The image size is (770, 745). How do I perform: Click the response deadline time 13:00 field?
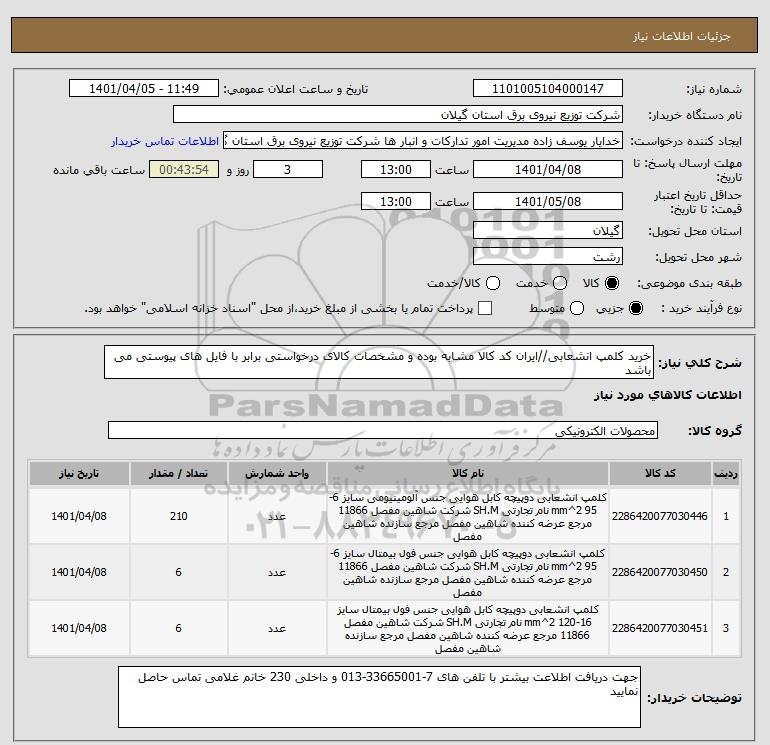(x=396, y=170)
